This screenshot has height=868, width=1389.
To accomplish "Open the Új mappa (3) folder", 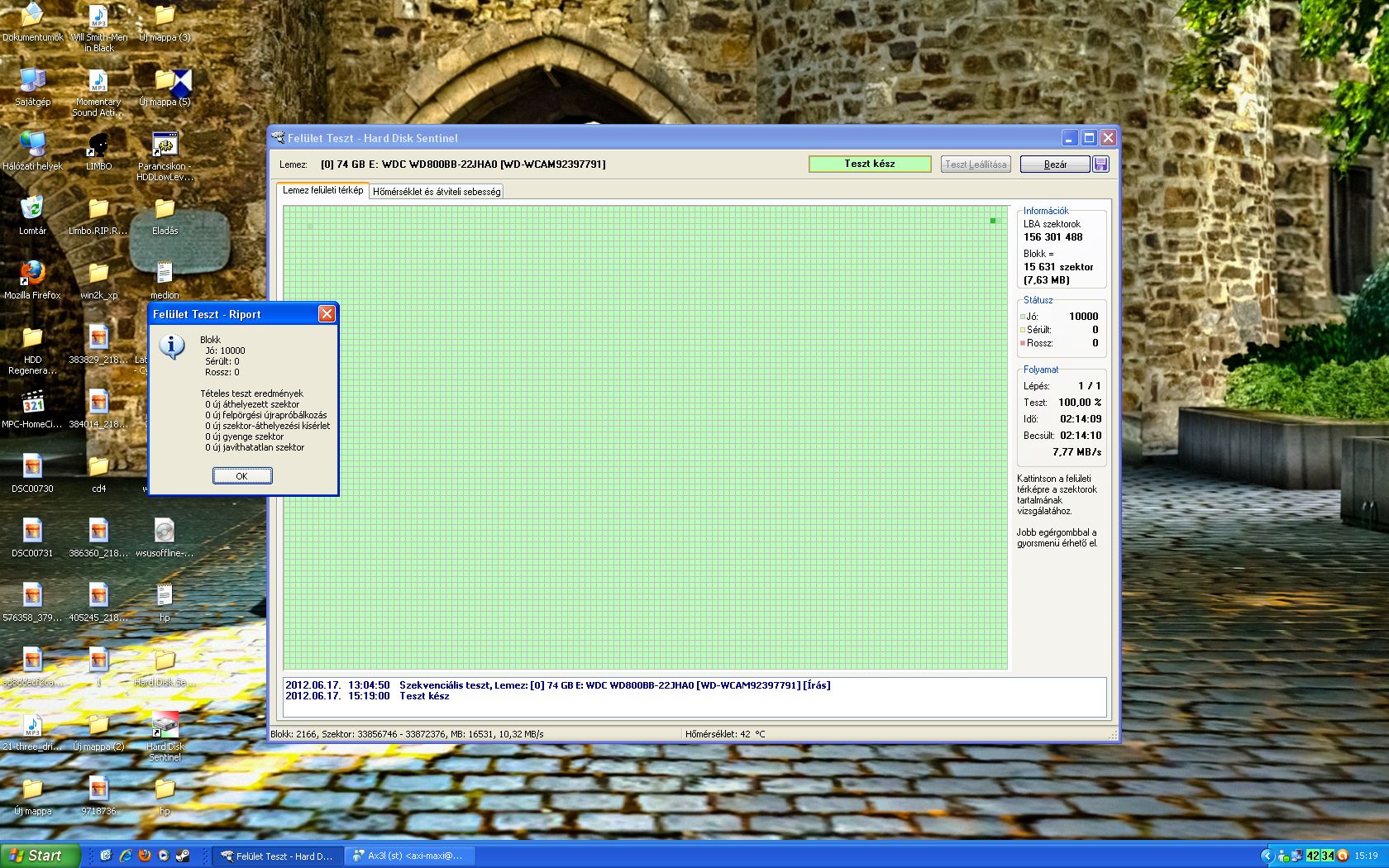I will click(165, 23).
